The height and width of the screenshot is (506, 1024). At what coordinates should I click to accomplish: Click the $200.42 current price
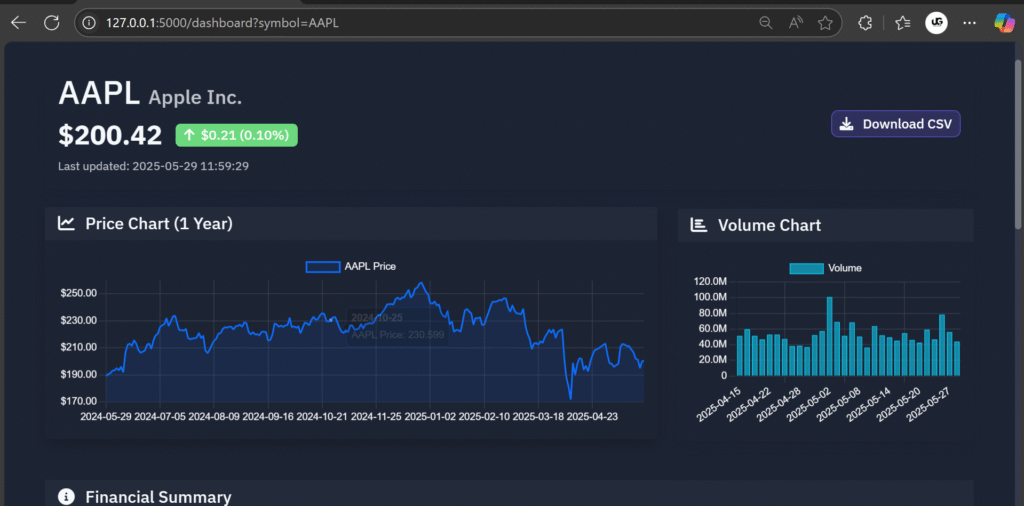click(x=110, y=135)
